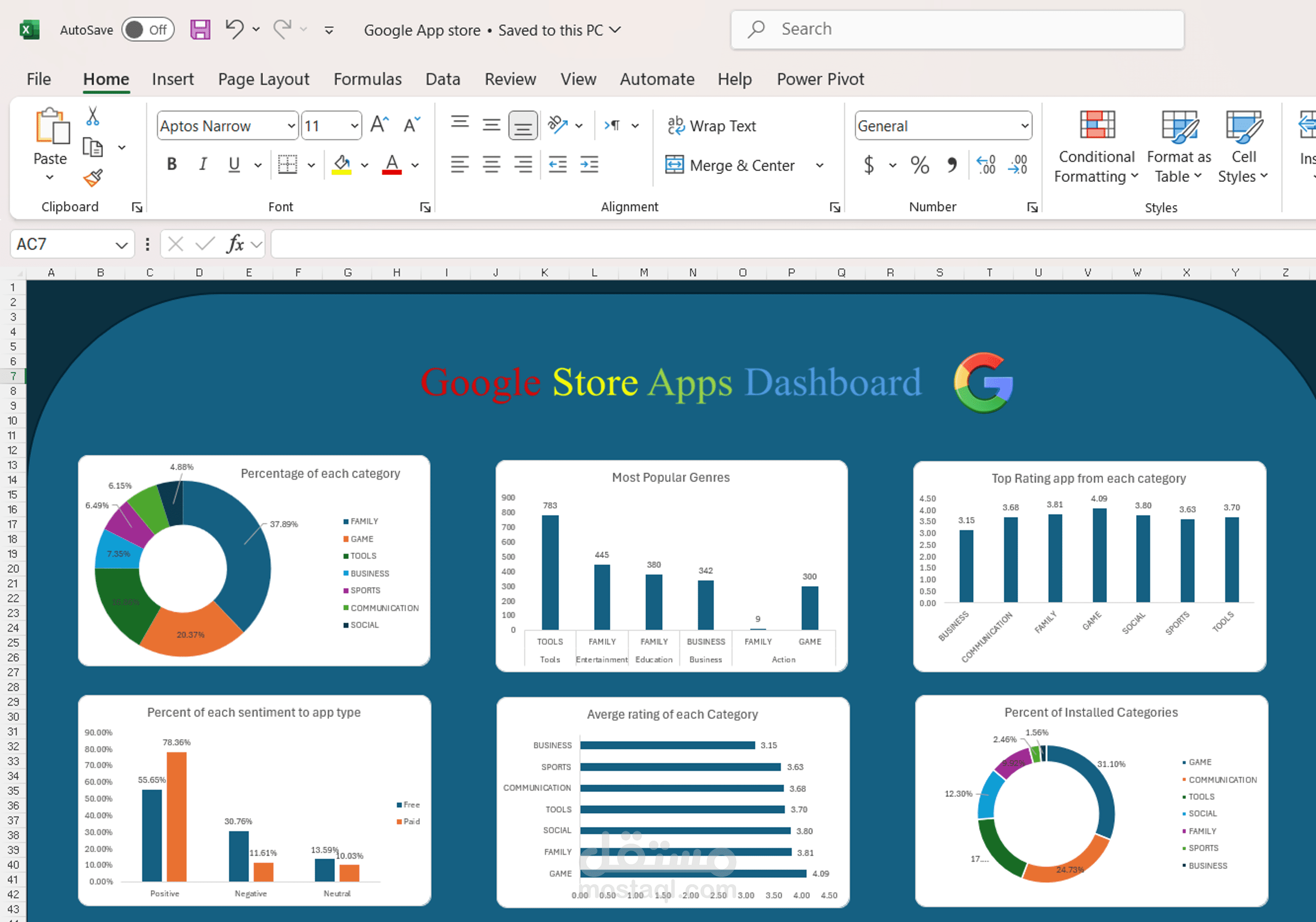Open Clipboard pane dialog launcher

pos(137,207)
